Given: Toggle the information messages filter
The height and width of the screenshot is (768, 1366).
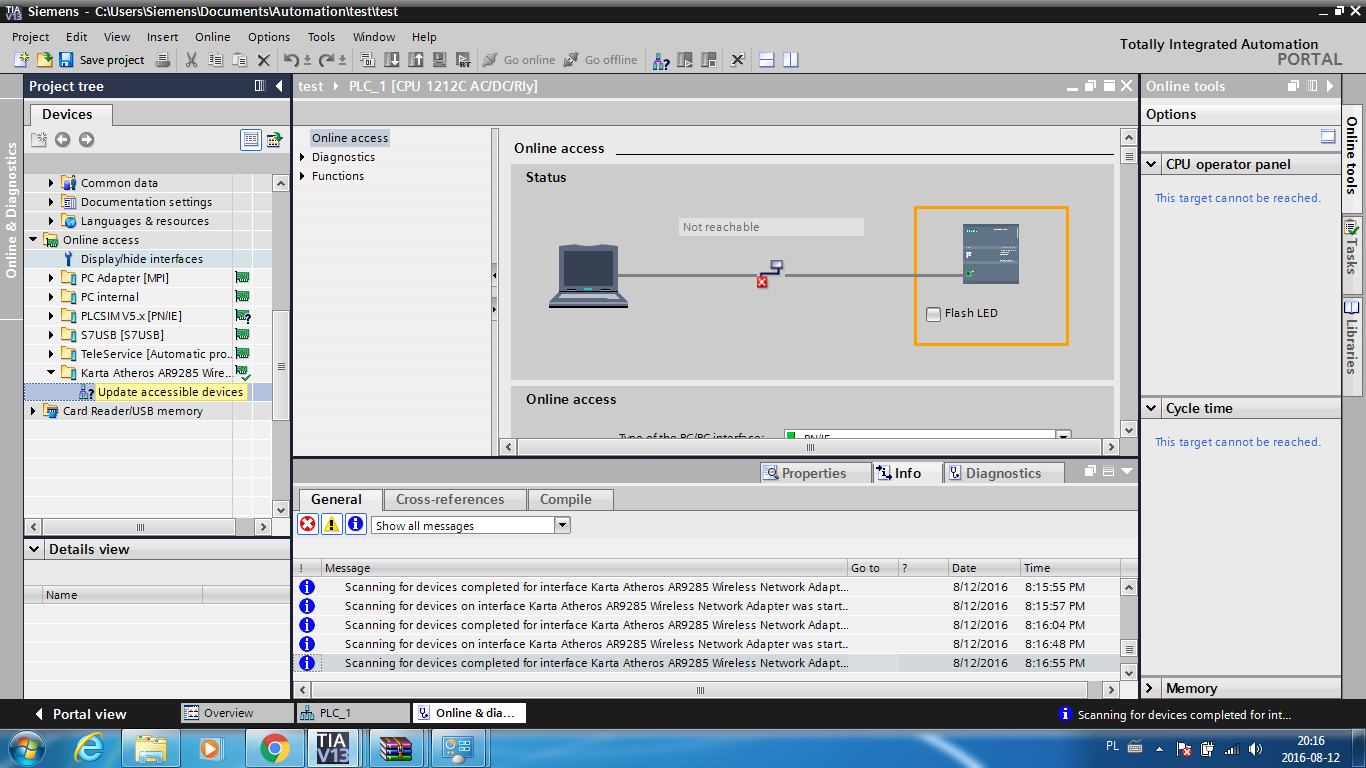Looking at the screenshot, I should coord(356,524).
